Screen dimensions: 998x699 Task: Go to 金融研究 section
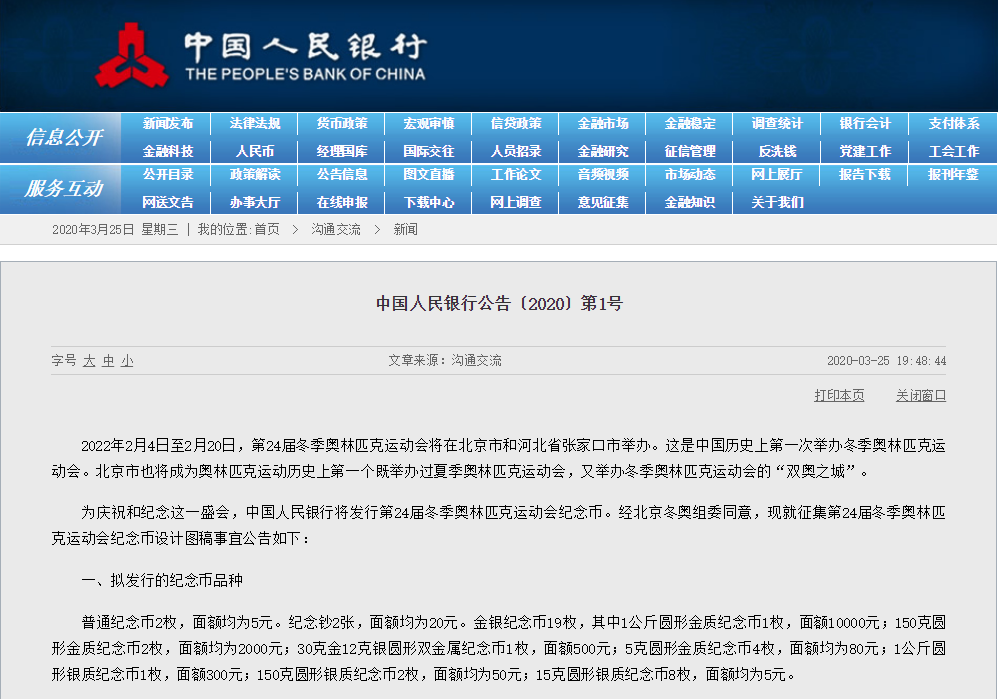(x=603, y=152)
